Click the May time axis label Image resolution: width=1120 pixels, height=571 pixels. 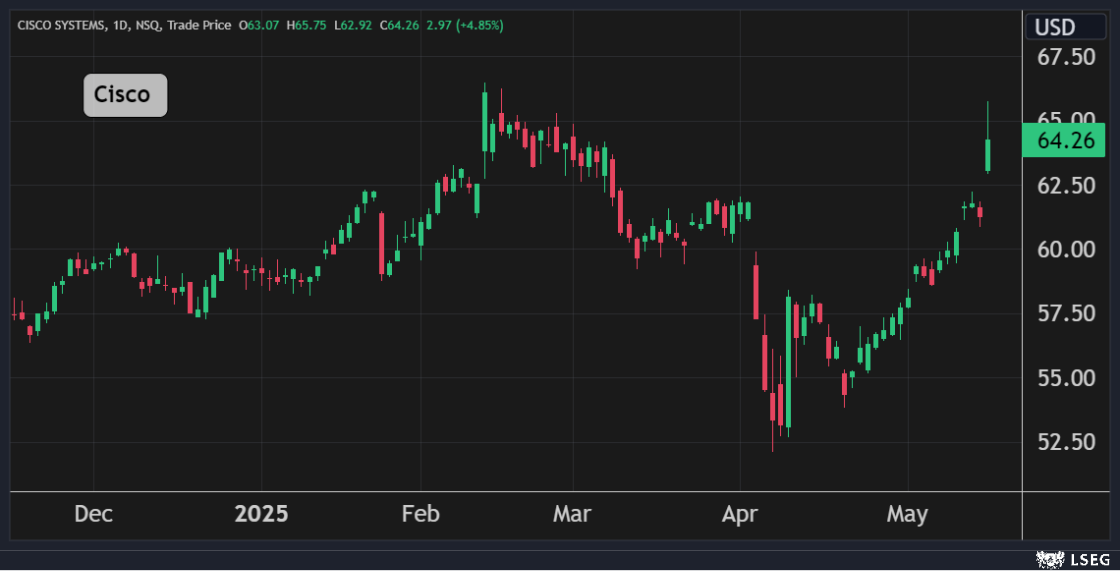pyautogui.click(x=907, y=514)
